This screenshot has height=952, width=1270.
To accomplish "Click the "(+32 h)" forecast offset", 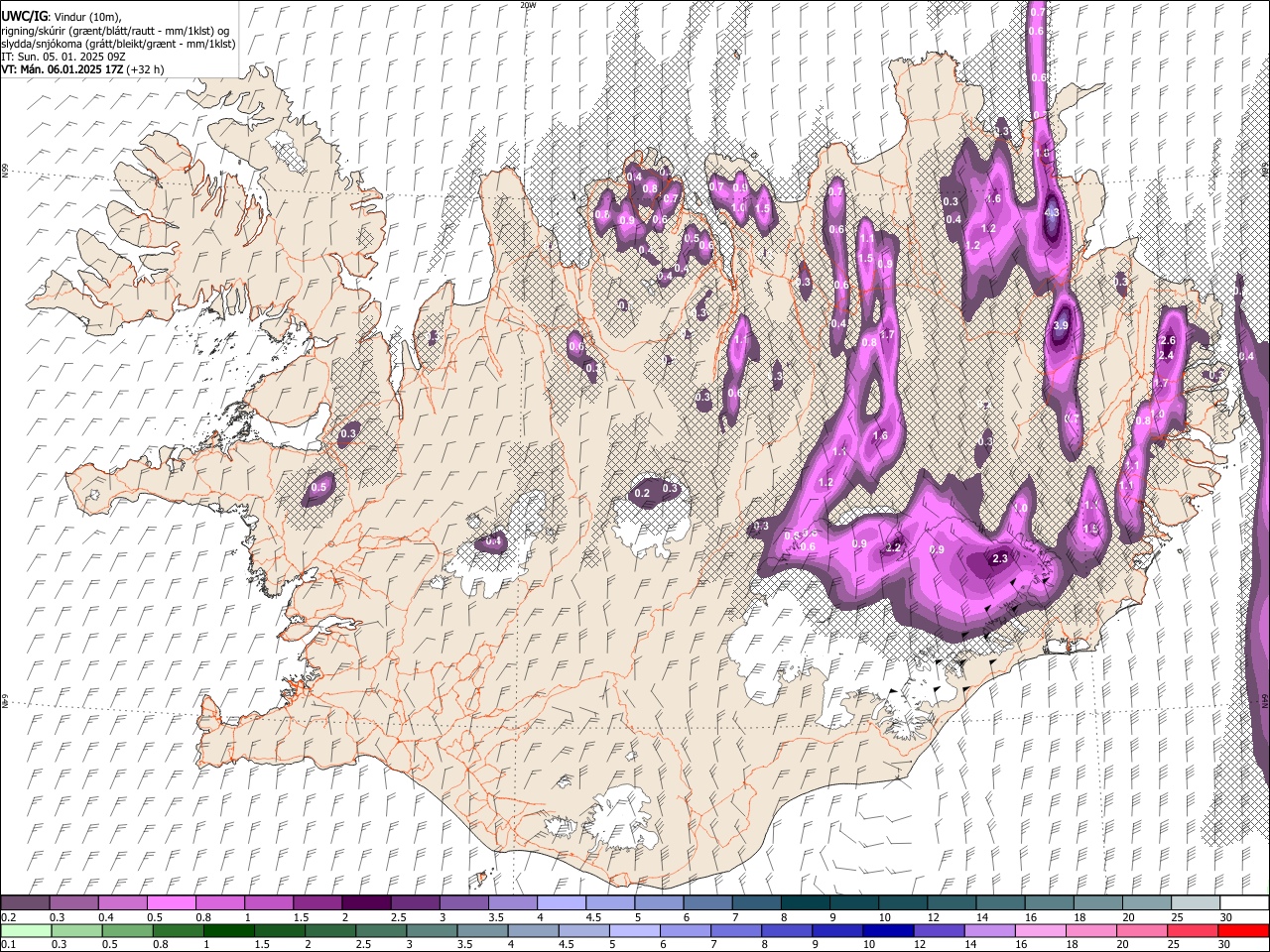I will [x=145, y=69].
